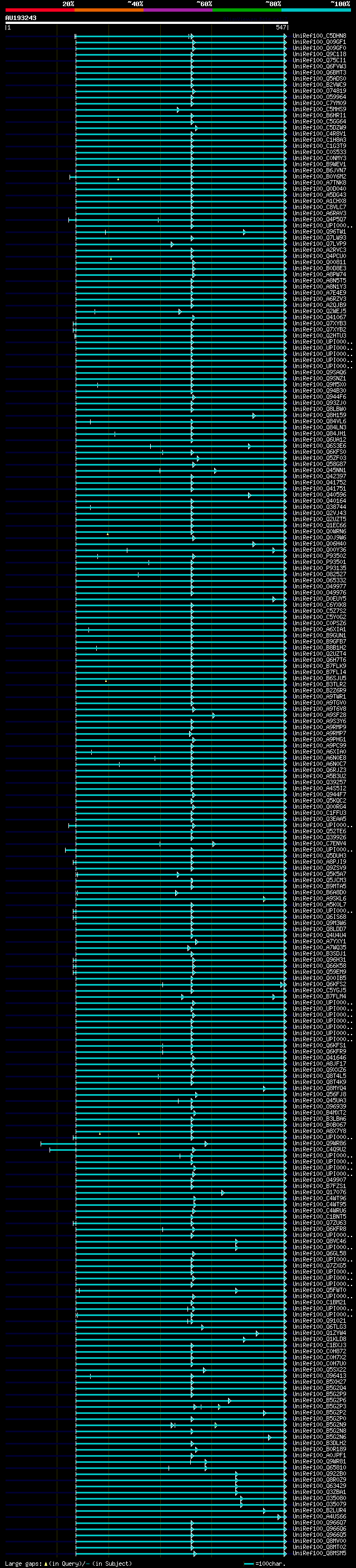This screenshot has width=356, height=1568.
Task: Click hit UniRef100_Q922B0
Action: [x=319, y=1473]
